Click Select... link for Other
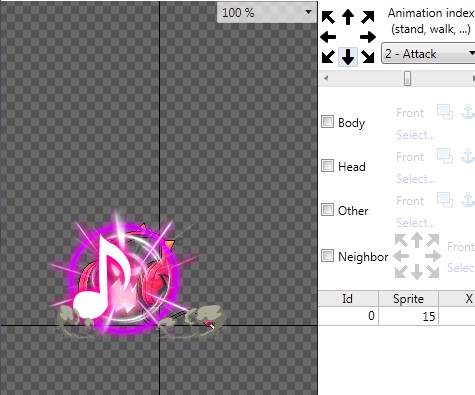This screenshot has width=475, height=395. click(416, 223)
